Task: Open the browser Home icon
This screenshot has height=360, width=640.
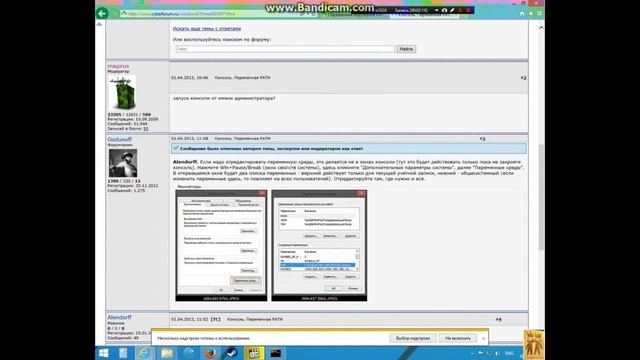Action: (522, 13)
